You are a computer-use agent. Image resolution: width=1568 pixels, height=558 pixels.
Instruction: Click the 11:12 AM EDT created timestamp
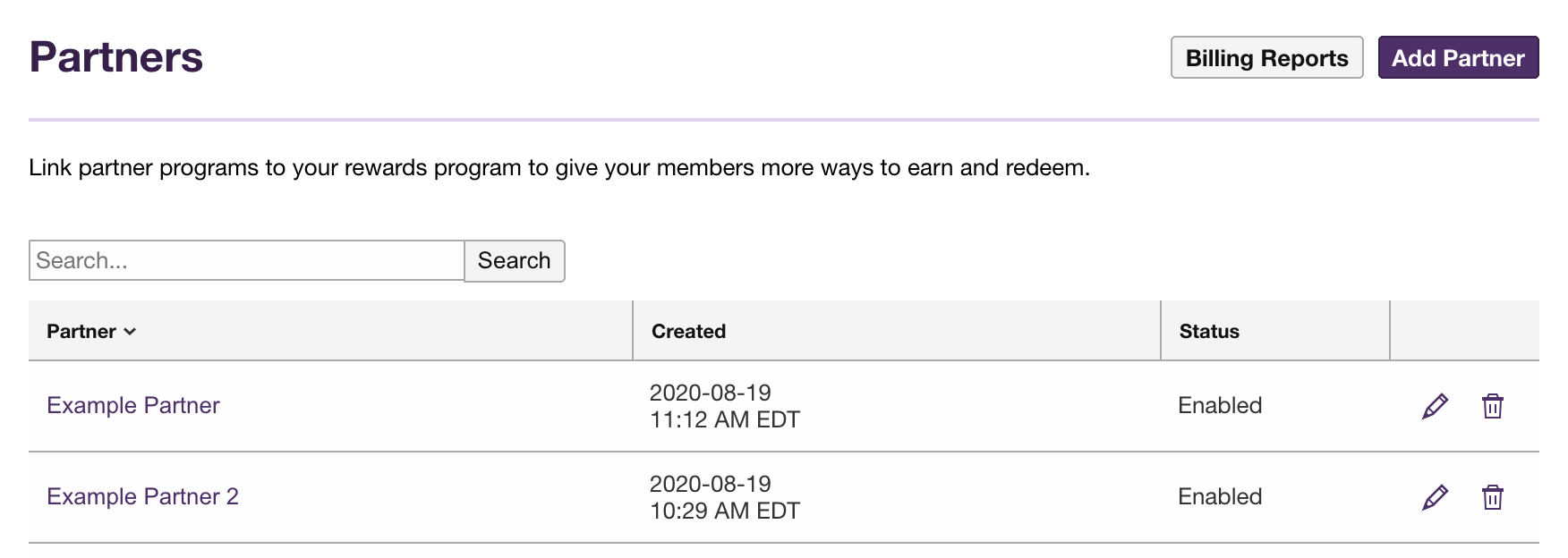point(724,419)
